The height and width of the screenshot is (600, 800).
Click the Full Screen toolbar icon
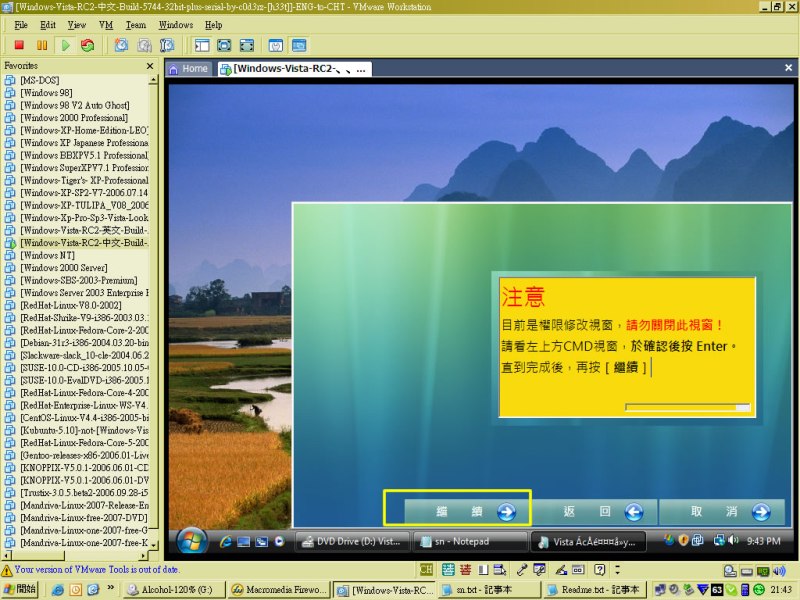(x=224, y=45)
